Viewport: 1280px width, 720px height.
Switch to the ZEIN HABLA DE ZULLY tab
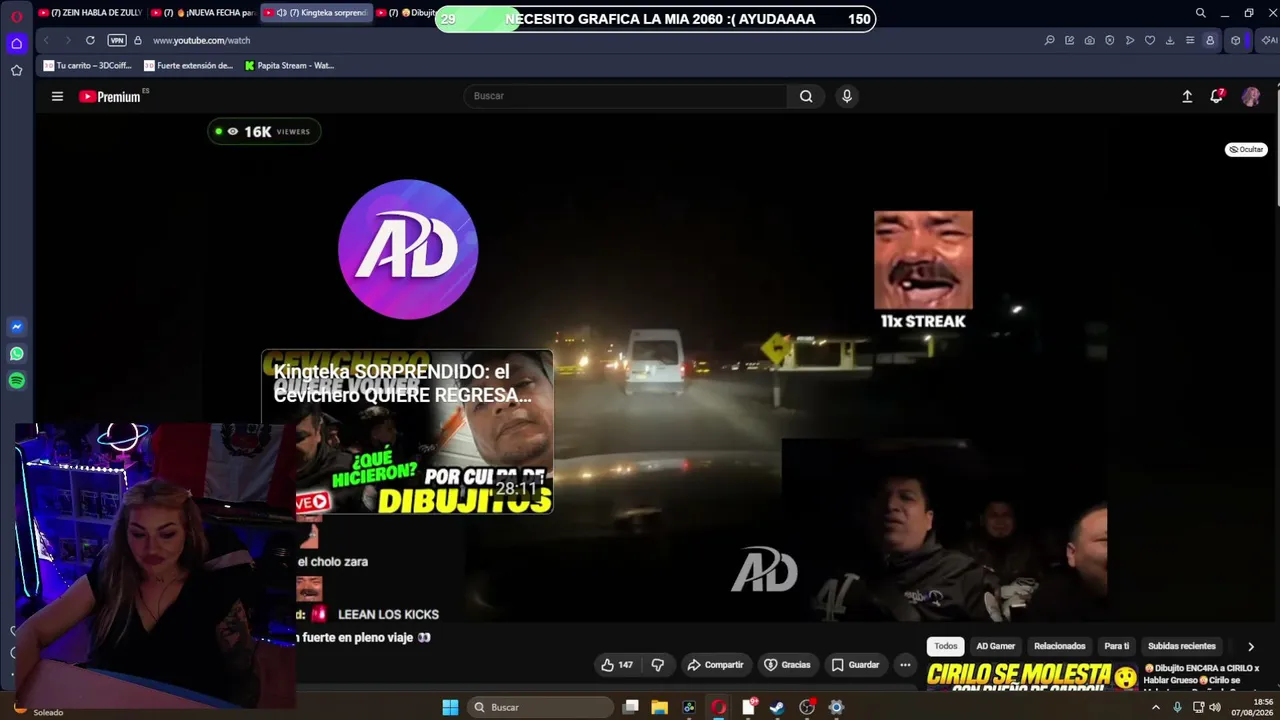pos(90,13)
